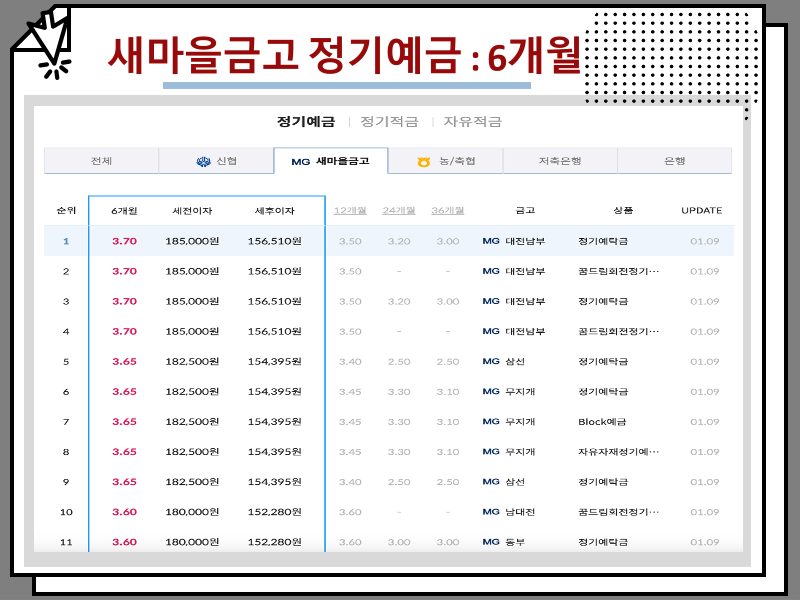Click the 01.09 update date in rank 6 row
This screenshot has height=600, width=800.
[x=705, y=391]
